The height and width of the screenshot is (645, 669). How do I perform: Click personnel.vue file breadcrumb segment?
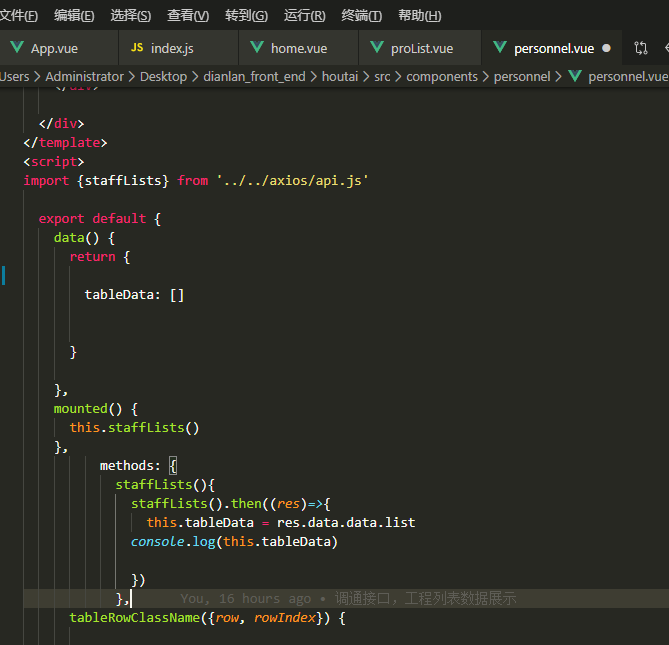(628, 77)
